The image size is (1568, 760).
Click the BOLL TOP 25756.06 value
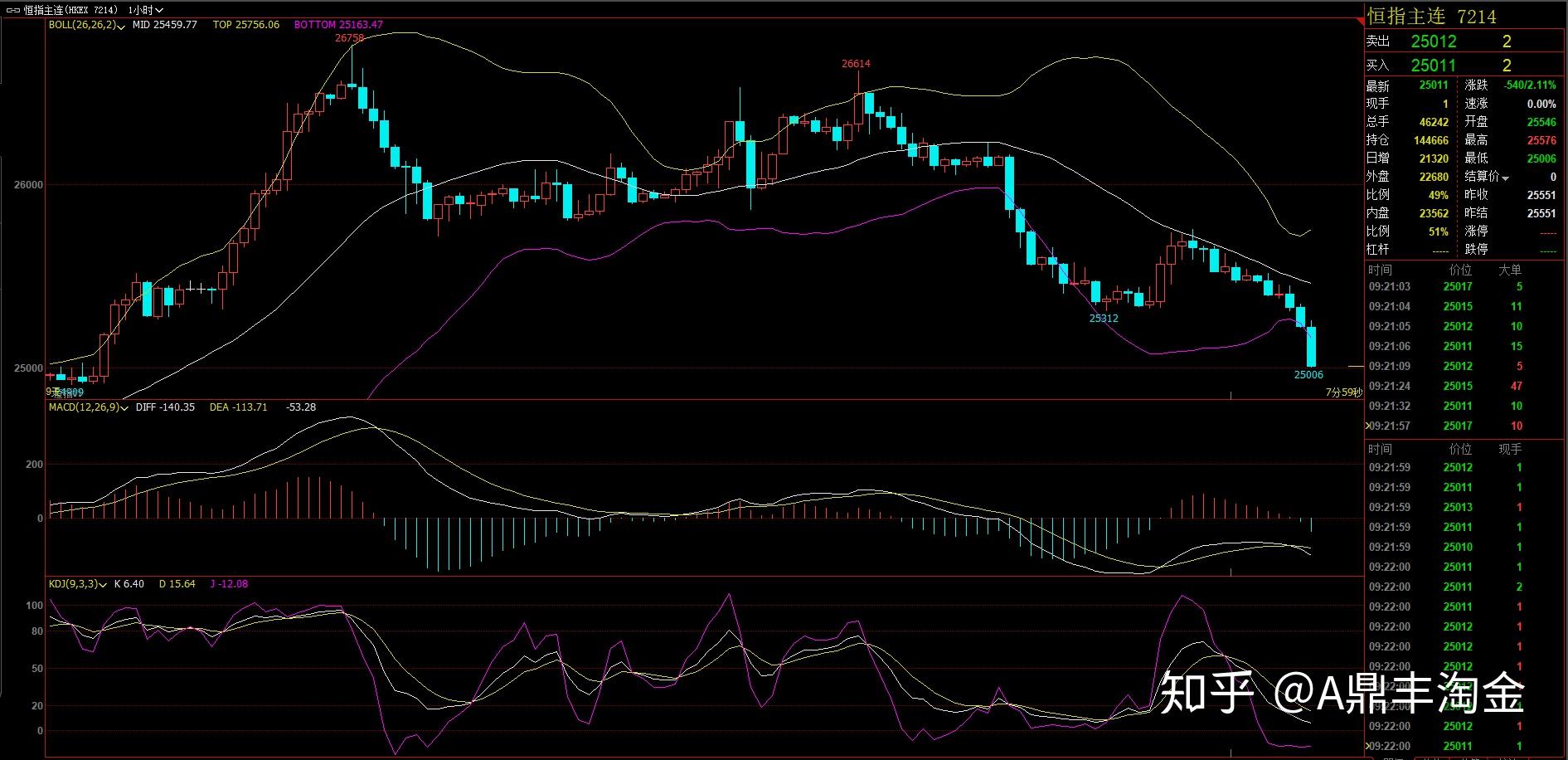(246, 25)
